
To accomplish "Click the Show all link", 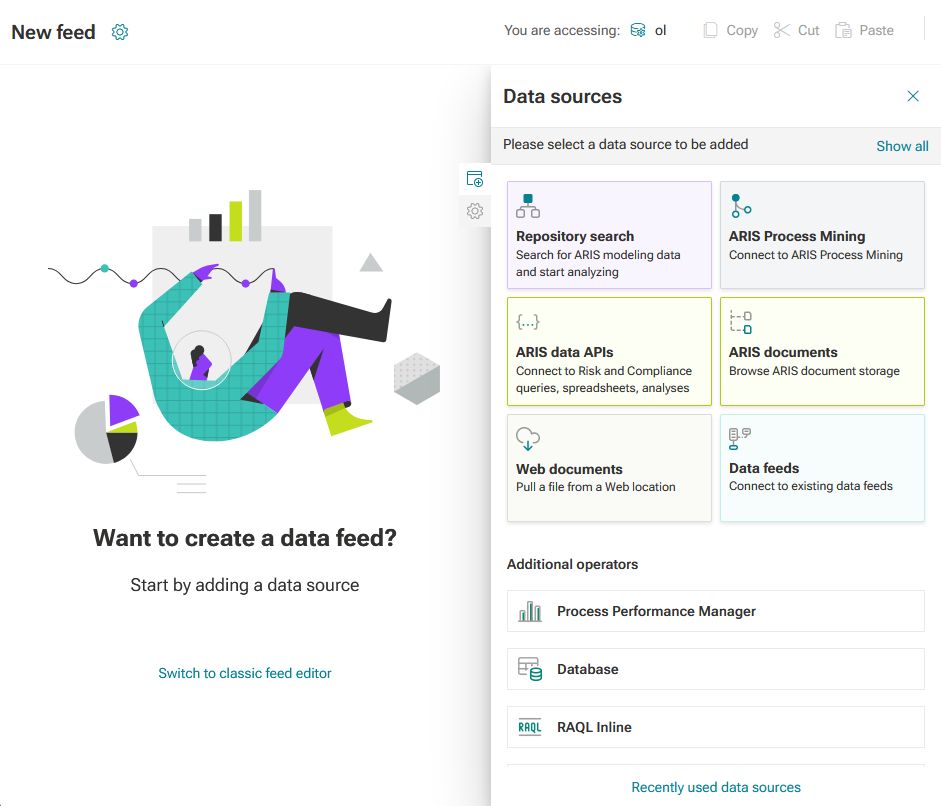I will point(902,146).
